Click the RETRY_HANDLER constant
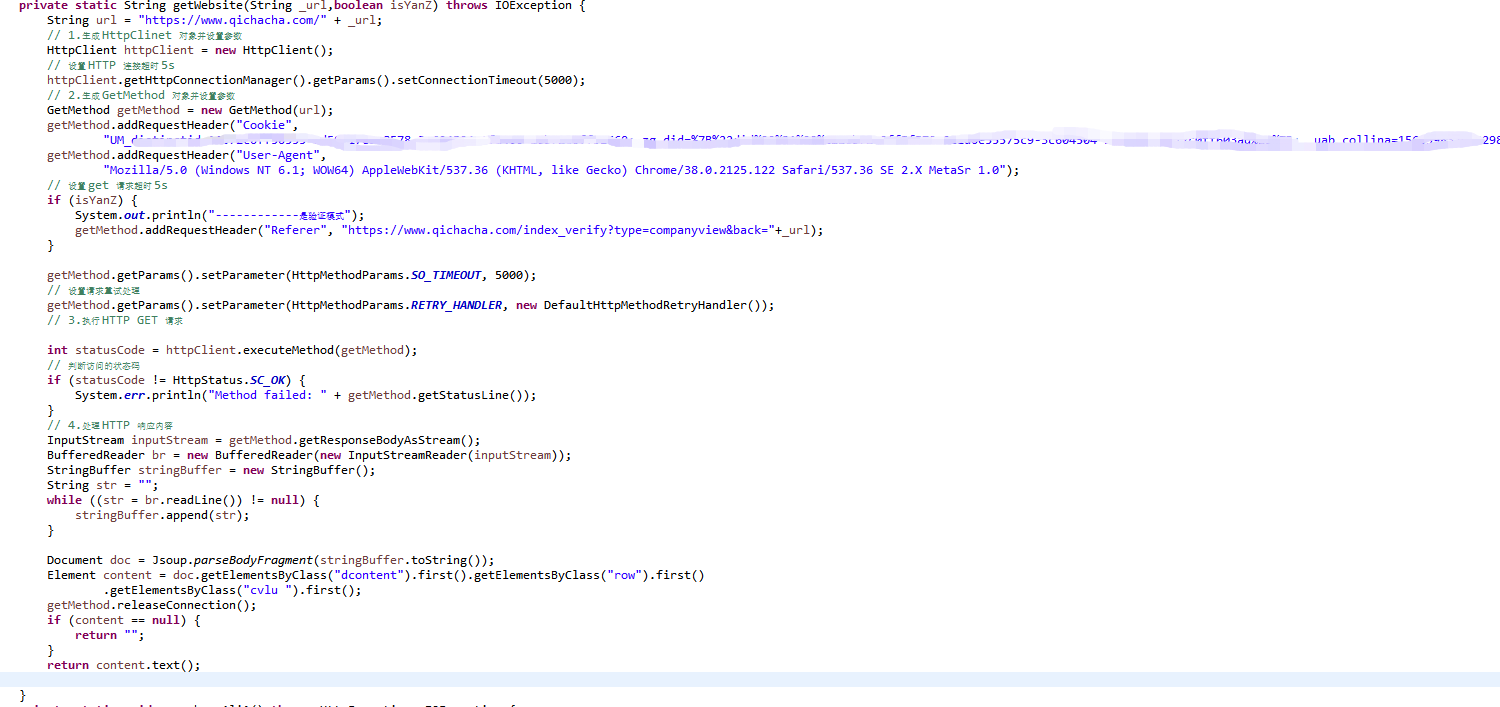 pos(457,305)
